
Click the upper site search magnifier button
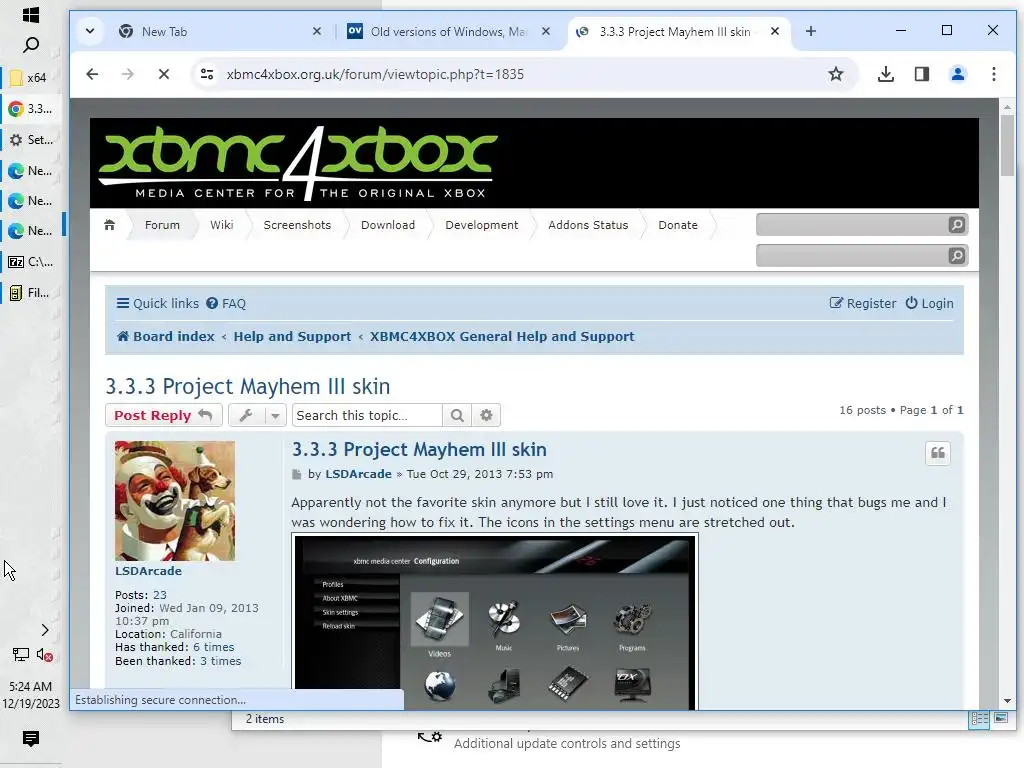coord(957,225)
